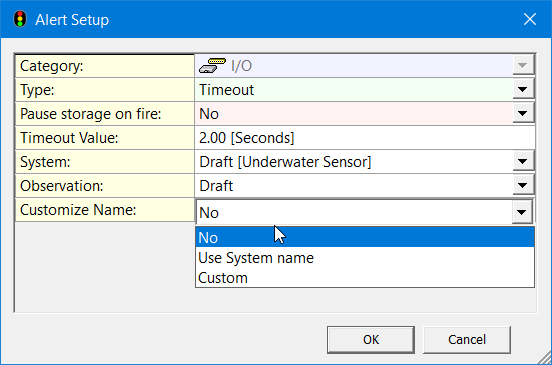Open the System dropdown arrow

522,162
